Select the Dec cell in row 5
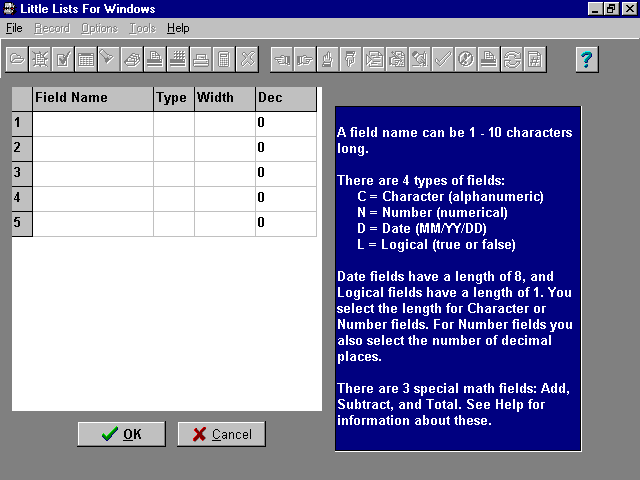 point(285,223)
